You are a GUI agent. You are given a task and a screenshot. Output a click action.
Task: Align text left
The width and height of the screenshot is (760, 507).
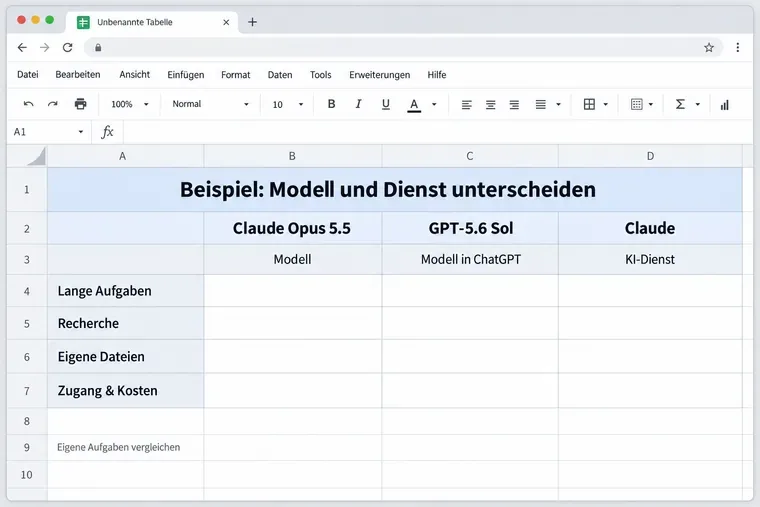coord(466,104)
